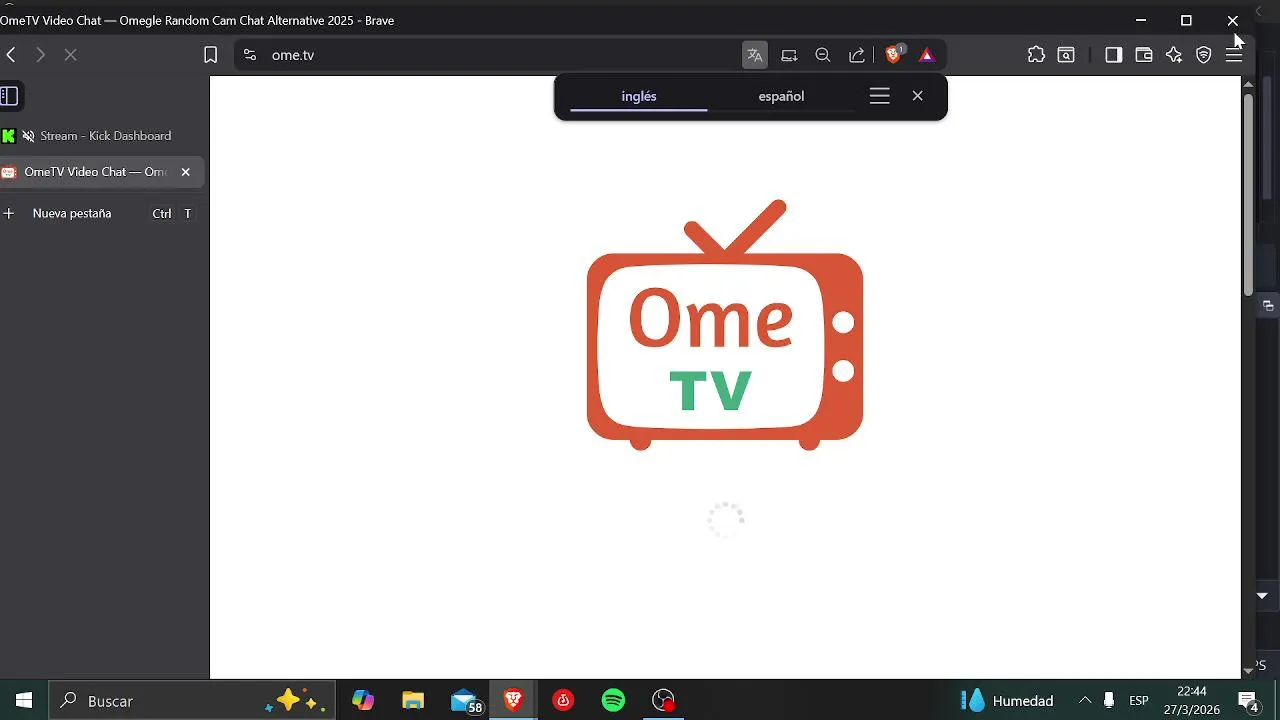Click the OmeTV logo image
Screen dimensions: 1280x720
tap(725, 325)
